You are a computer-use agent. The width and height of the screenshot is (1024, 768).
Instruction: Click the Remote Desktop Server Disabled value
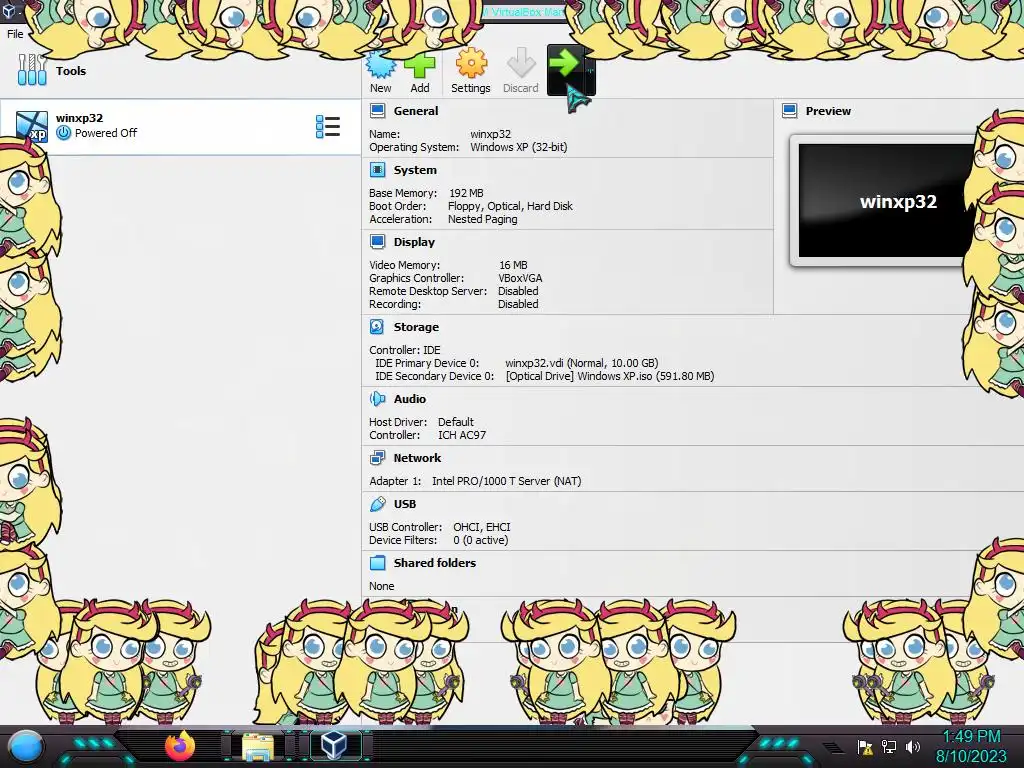point(518,291)
